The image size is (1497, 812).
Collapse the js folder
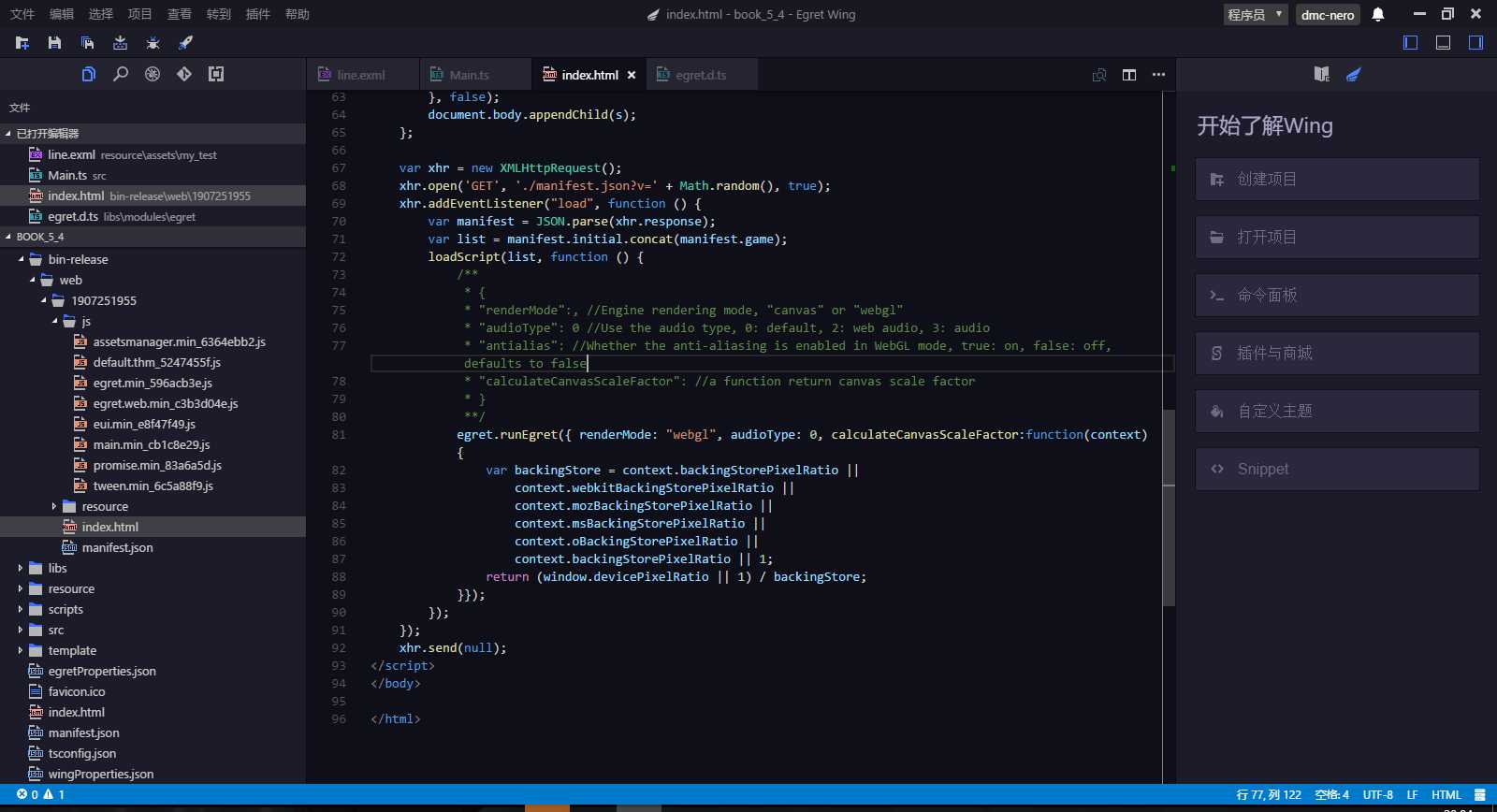[x=54, y=321]
